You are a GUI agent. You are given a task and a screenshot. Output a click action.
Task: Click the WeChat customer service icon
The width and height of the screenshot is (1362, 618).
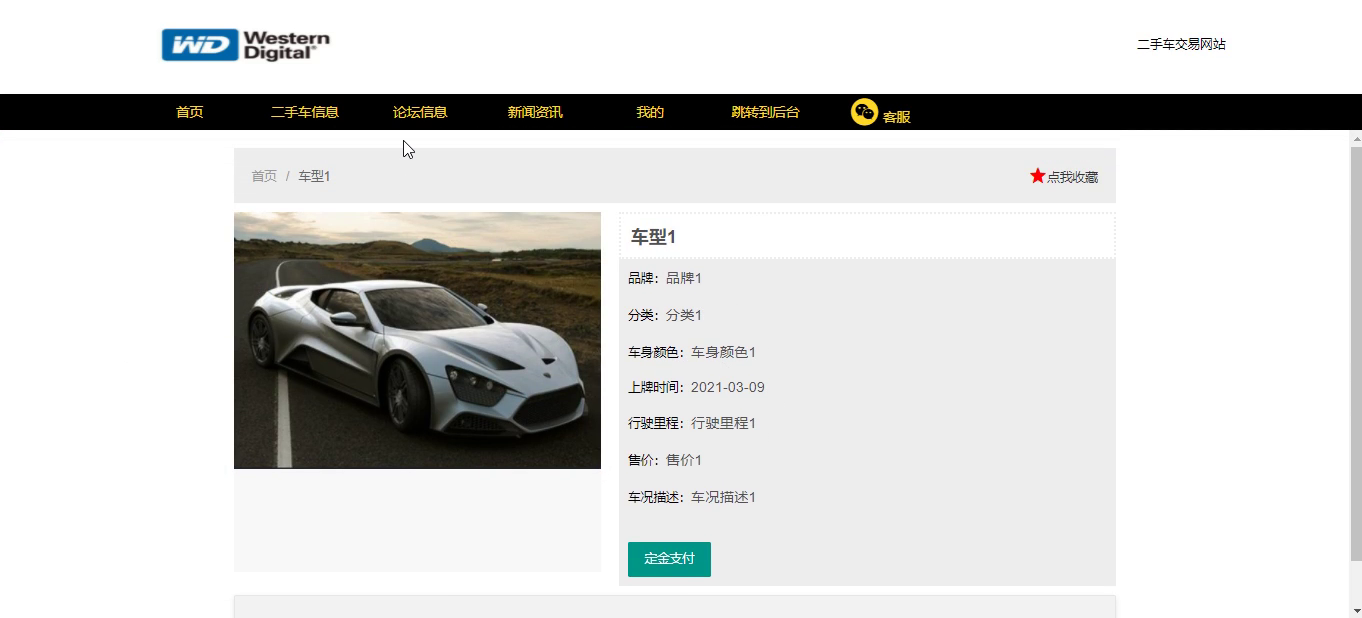click(x=864, y=112)
